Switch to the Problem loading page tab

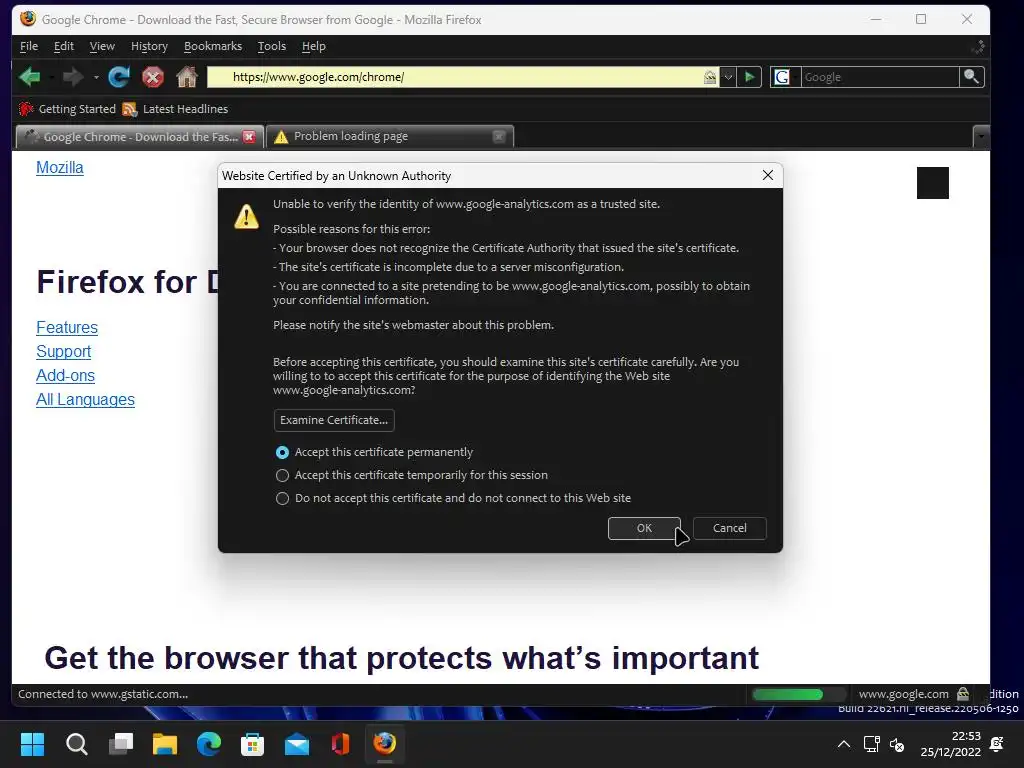point(390,136)
